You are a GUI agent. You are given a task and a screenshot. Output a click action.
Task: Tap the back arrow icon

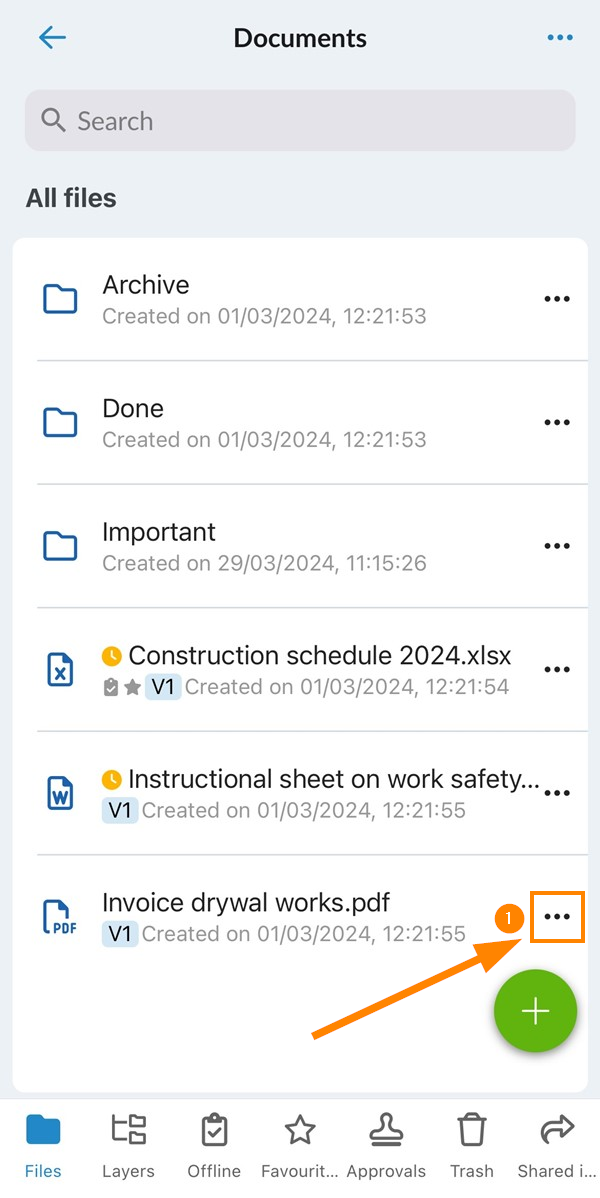52,38
